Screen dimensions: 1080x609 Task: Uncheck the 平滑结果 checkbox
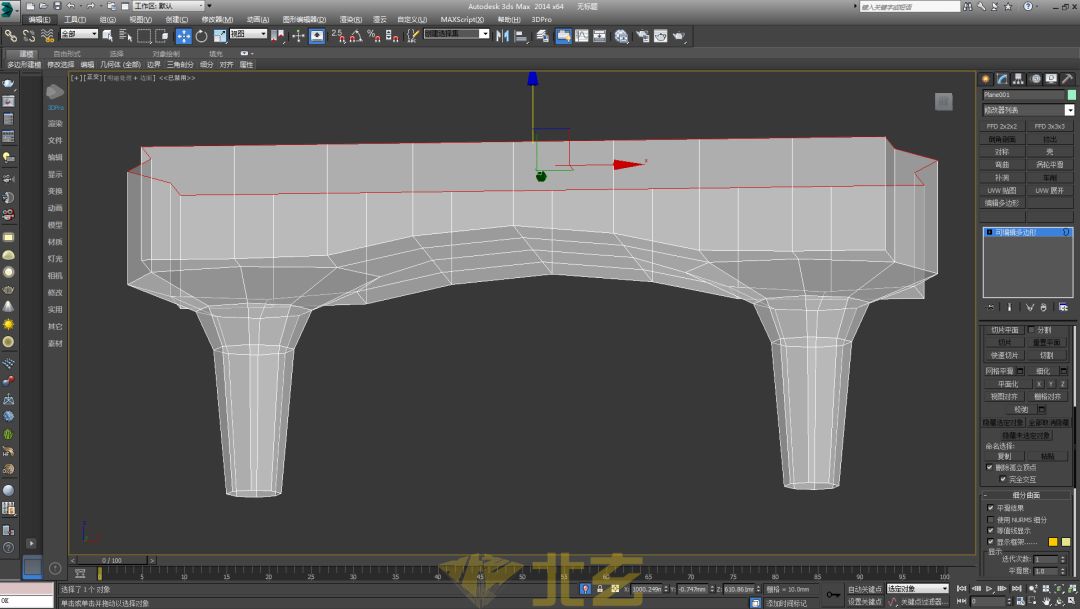point(991,508)
